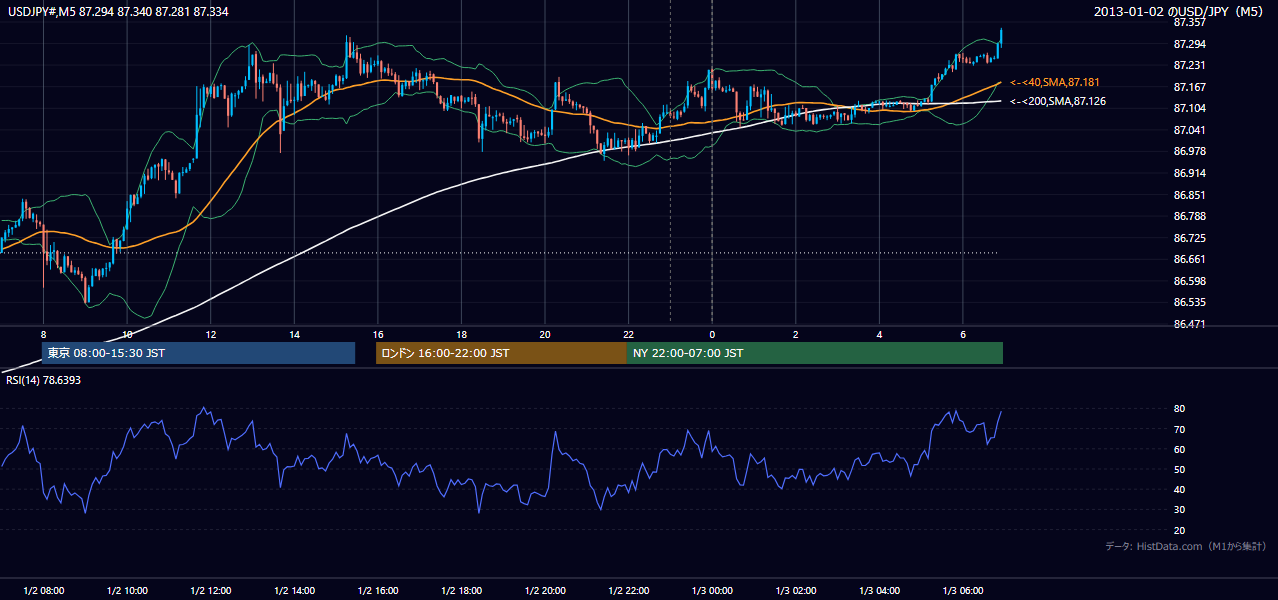Click the Tokyo 08:00-15:30 JST session bar
The image size is (1278, 600).
click(x=198, y=353)
